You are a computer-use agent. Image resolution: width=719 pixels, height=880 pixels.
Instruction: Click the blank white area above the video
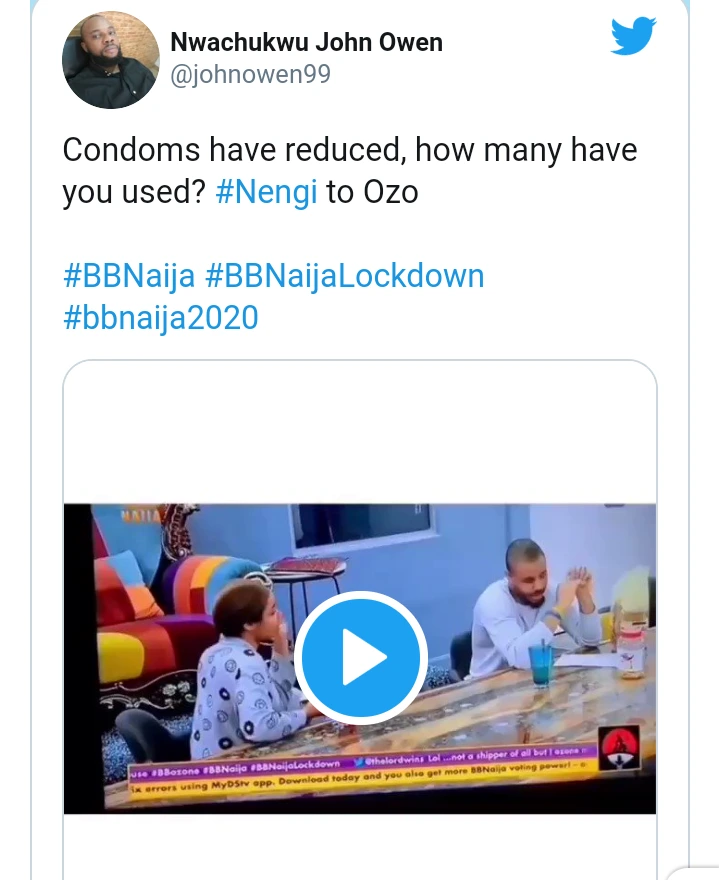pyautogui.click(x=359, y=432)
